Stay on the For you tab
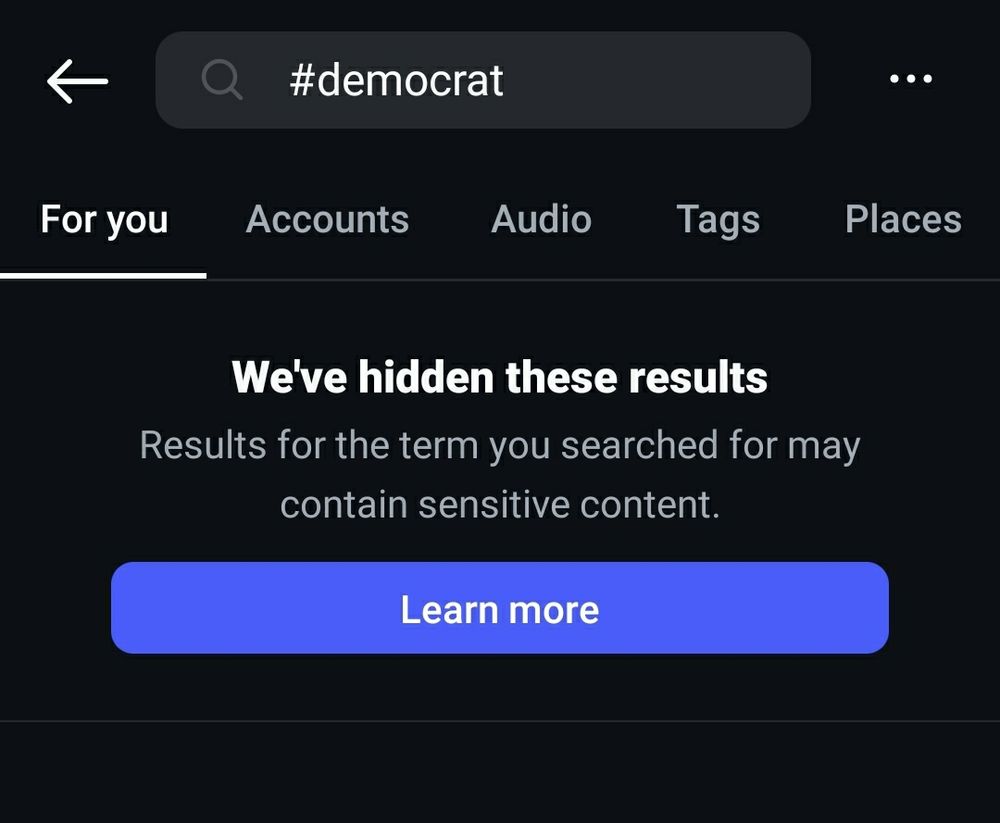 tap(103, 219)
